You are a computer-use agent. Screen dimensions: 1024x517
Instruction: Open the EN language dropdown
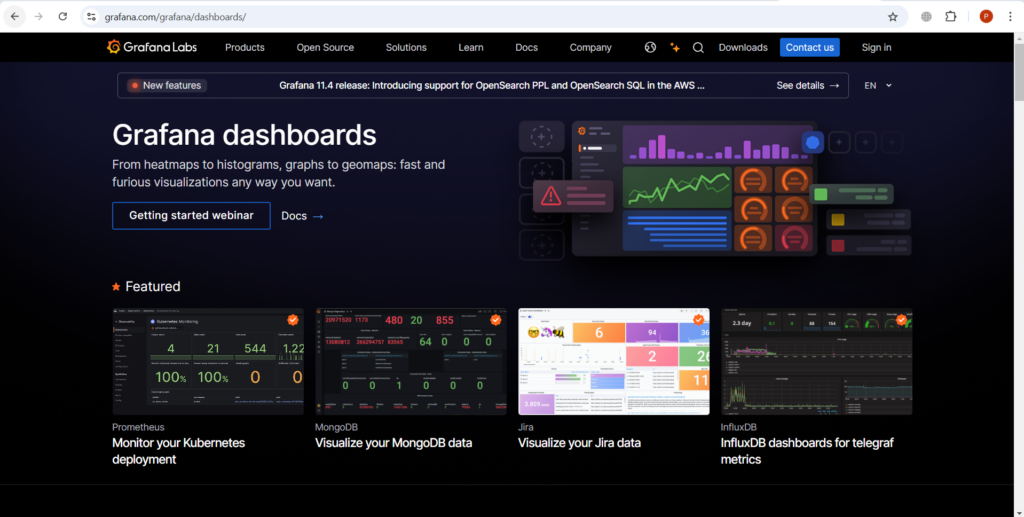point(878,86)
